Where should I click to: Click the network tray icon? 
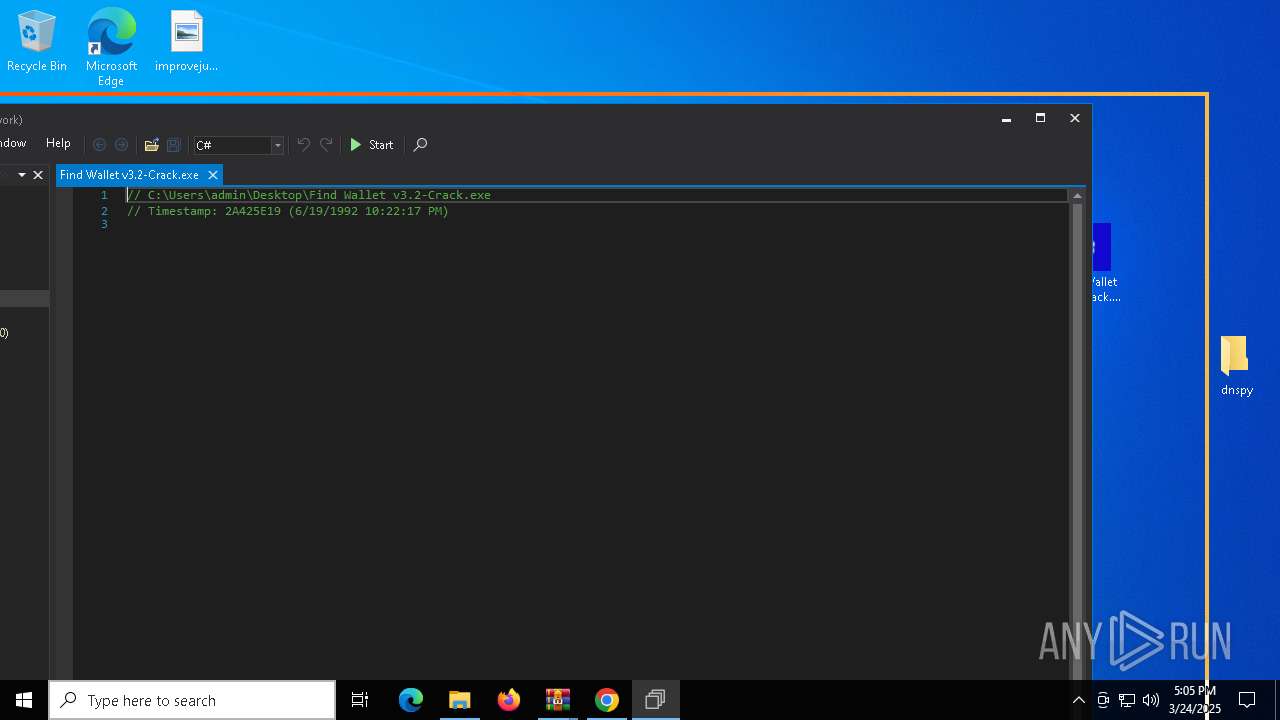[x=1127, y=700]
